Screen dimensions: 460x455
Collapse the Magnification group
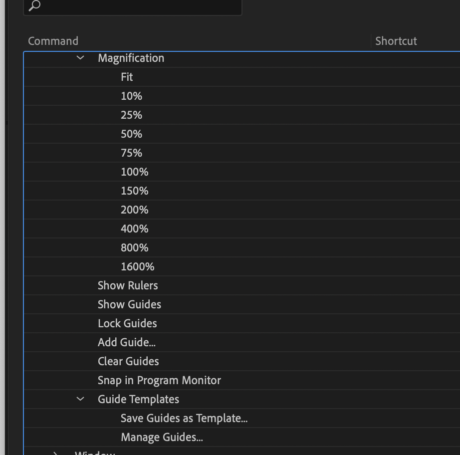80,58
